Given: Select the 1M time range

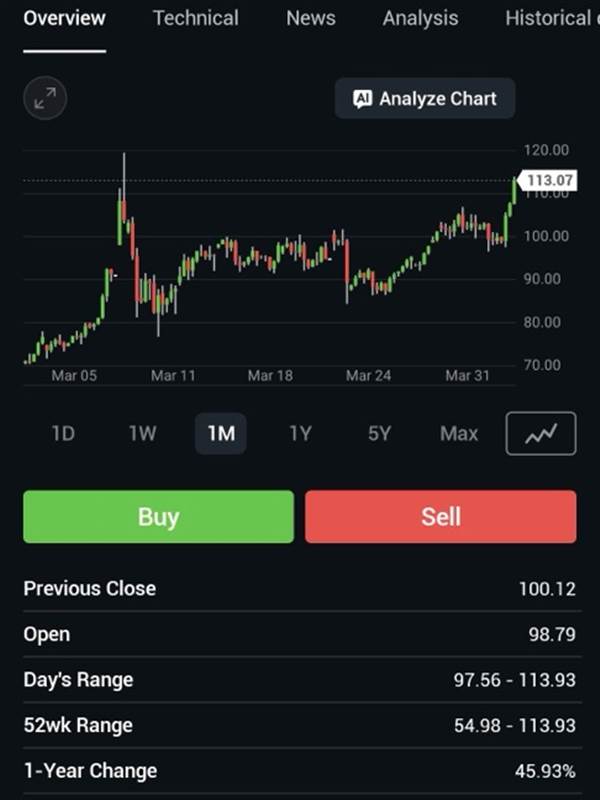Looking at the screenshot, I should click(221, 434).
